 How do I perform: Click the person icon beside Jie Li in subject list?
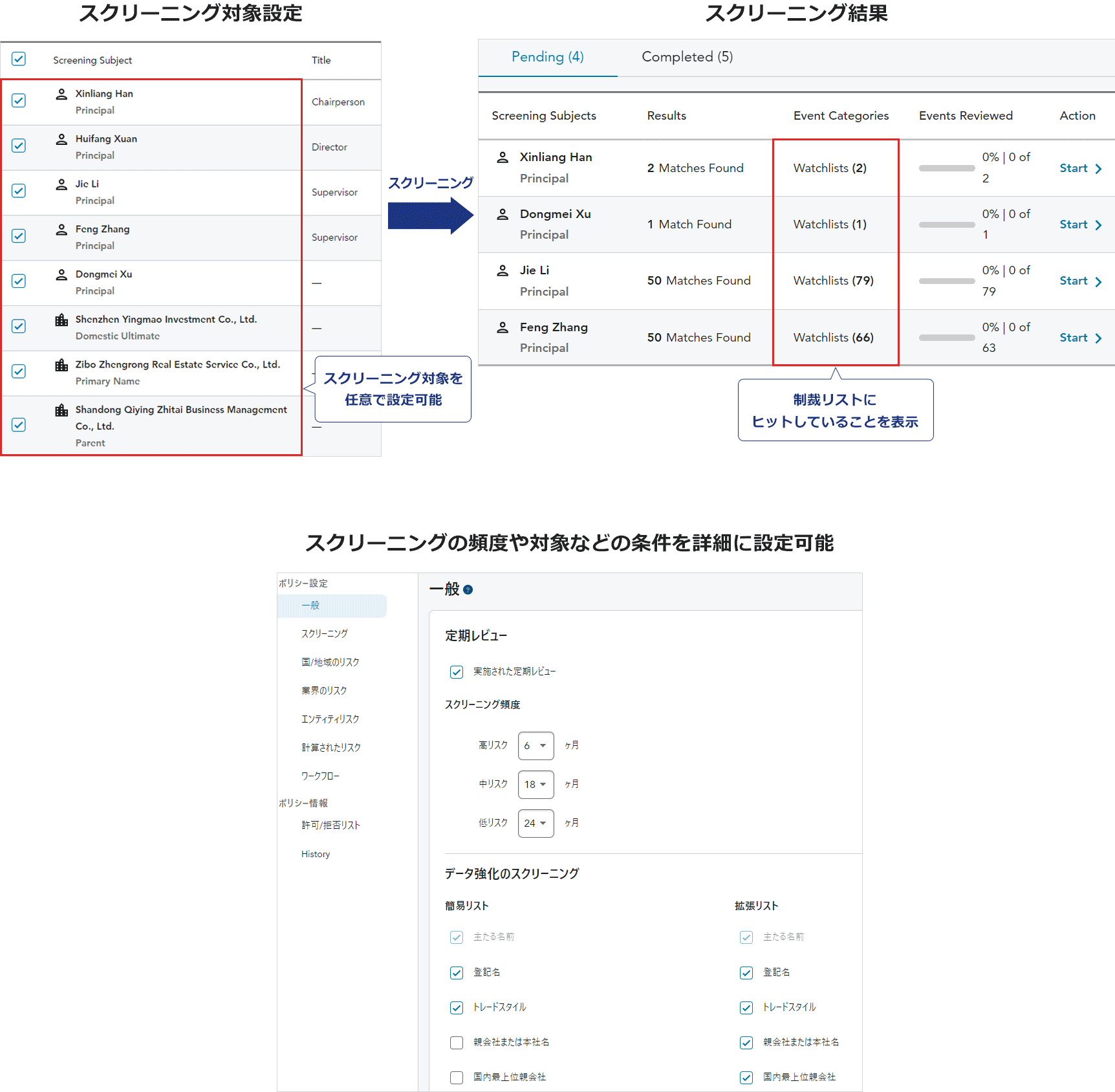coord(61,184)
